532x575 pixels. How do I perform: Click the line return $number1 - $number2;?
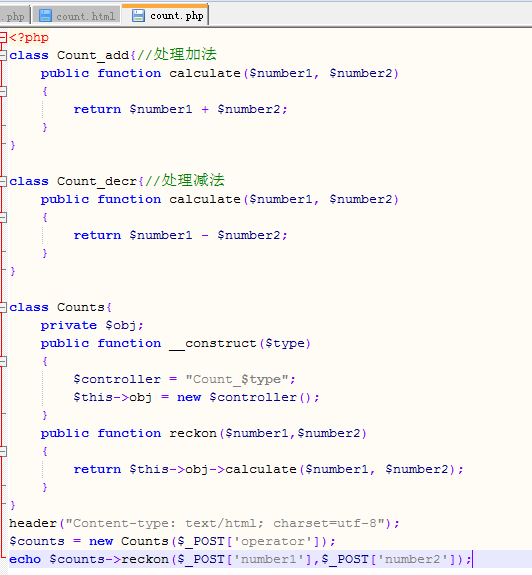[180, 235]
